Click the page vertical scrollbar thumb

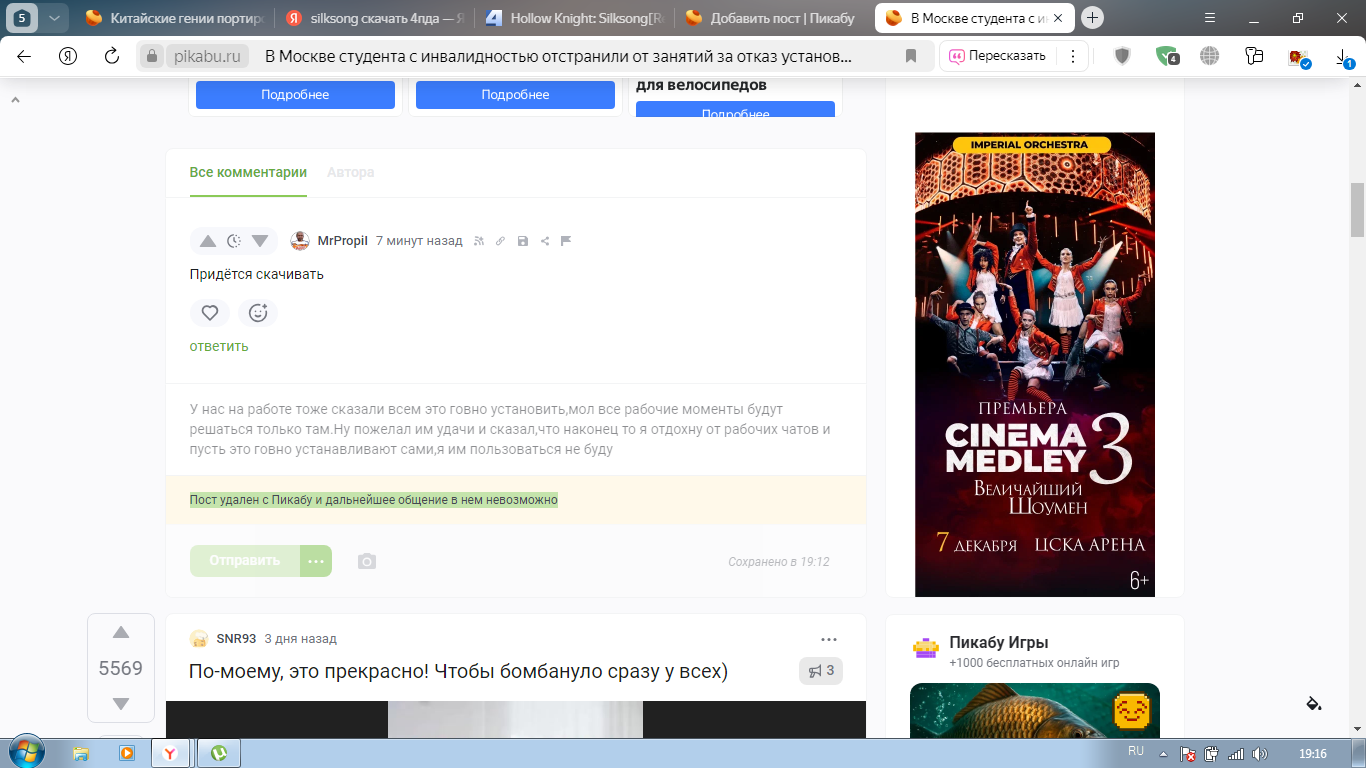[1357, 210]
